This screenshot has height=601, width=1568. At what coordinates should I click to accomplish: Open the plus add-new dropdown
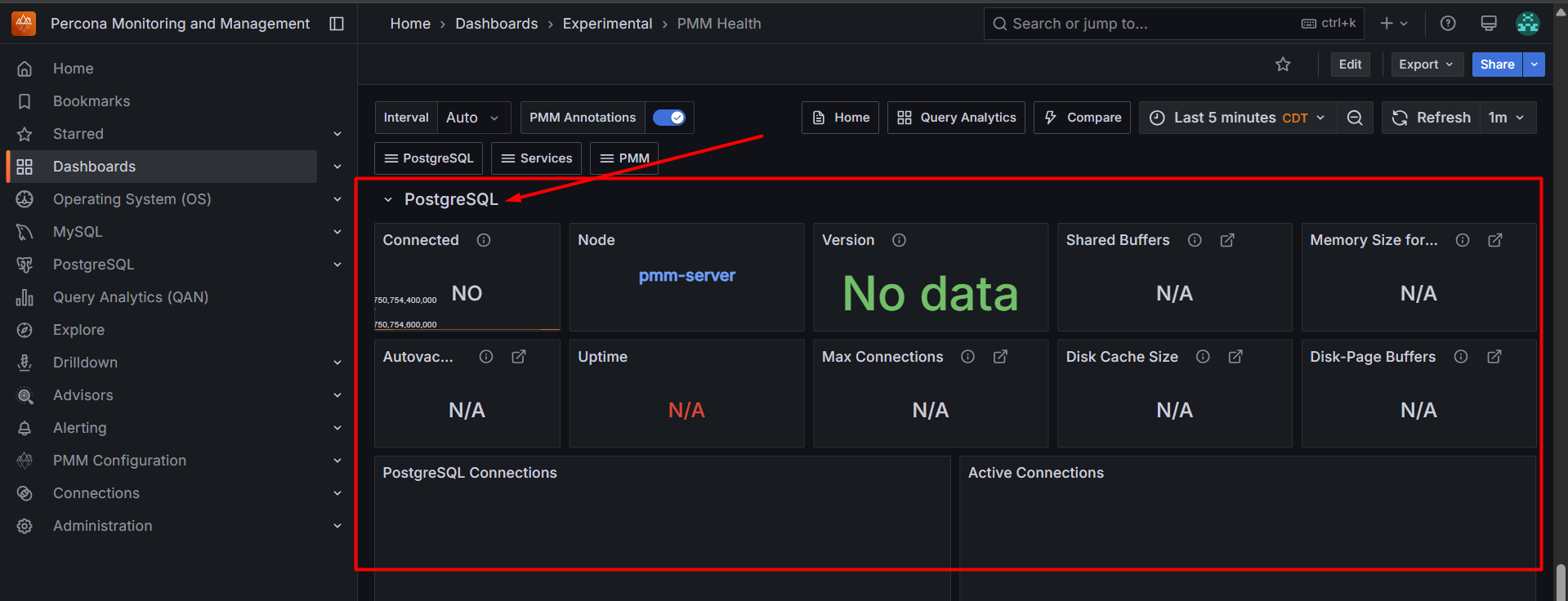(x=1393, y=24)
